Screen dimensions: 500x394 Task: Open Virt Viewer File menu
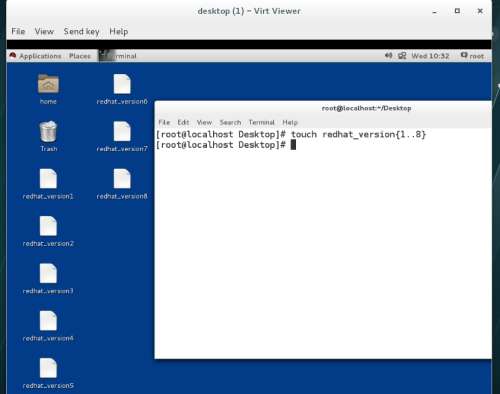tap(18, 31)
